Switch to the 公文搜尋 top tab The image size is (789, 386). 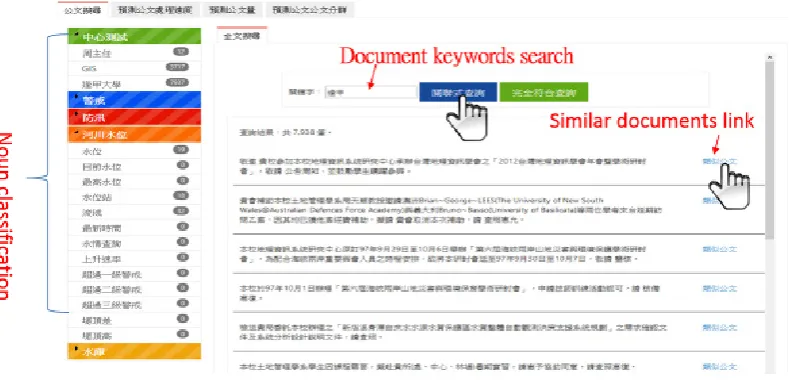[x=83, y=10]
